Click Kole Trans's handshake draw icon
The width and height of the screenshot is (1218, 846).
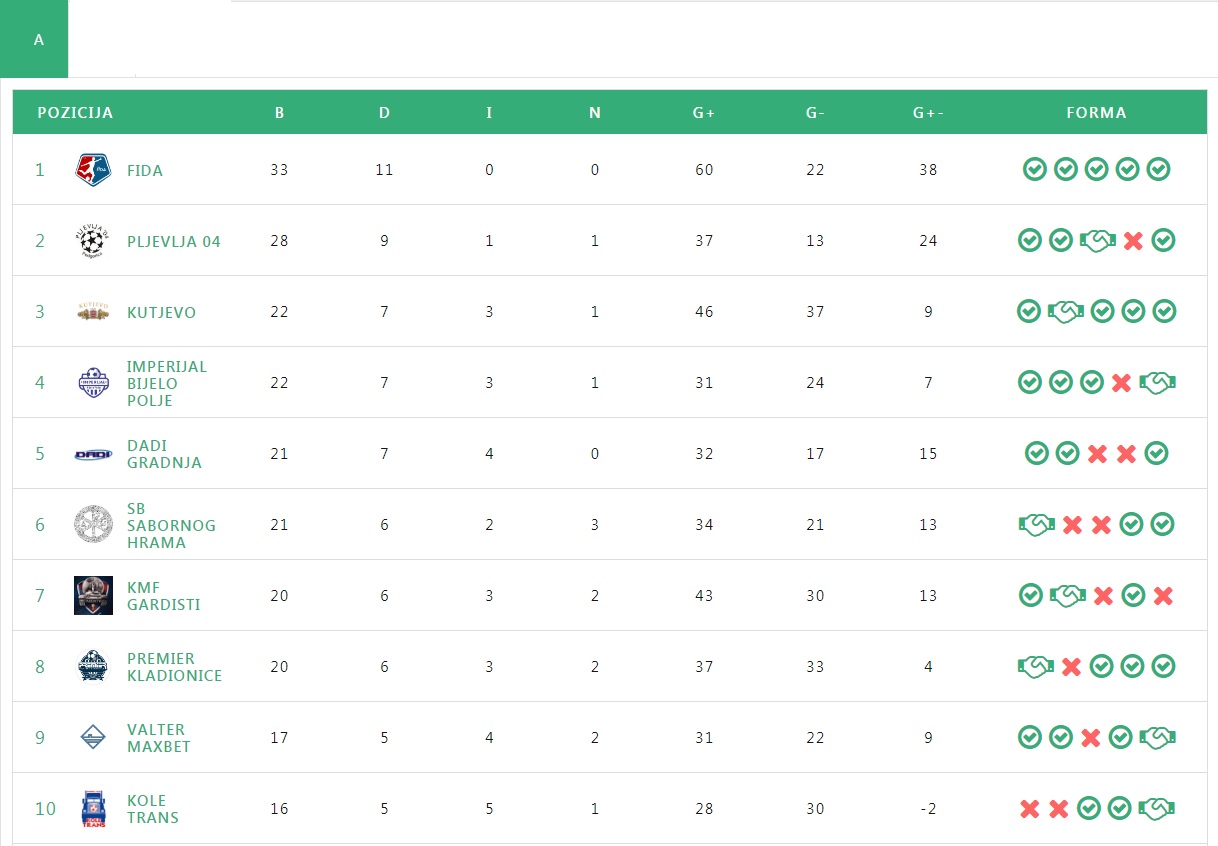coord(1157,808)
